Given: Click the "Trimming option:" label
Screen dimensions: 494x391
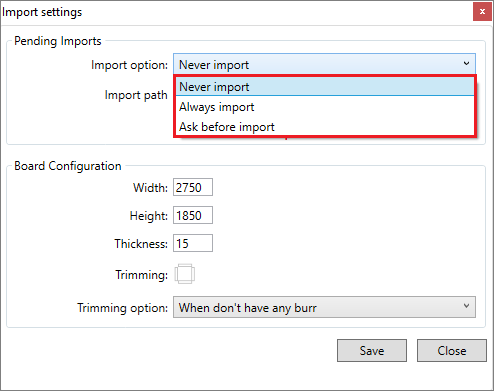Looking at the screenshot, I should point(122,308).
